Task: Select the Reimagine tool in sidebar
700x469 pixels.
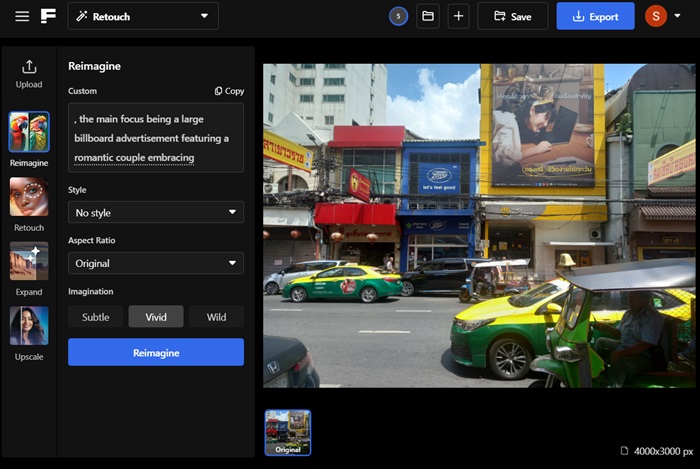Action: click(29, 140)
